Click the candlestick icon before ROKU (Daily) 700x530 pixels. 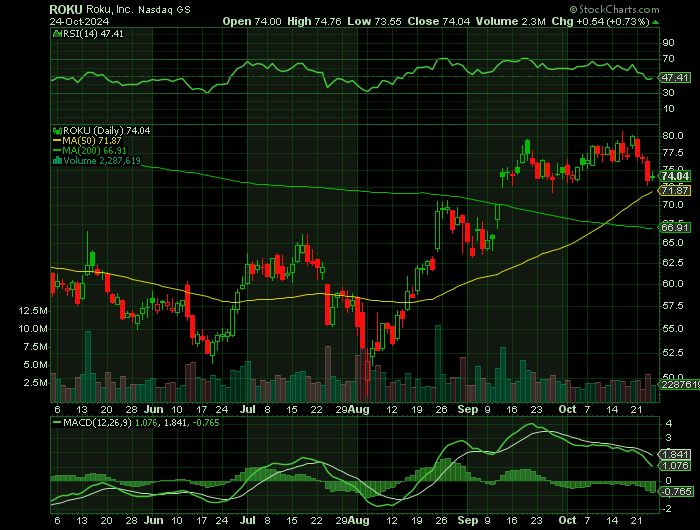tap(58, 131)
